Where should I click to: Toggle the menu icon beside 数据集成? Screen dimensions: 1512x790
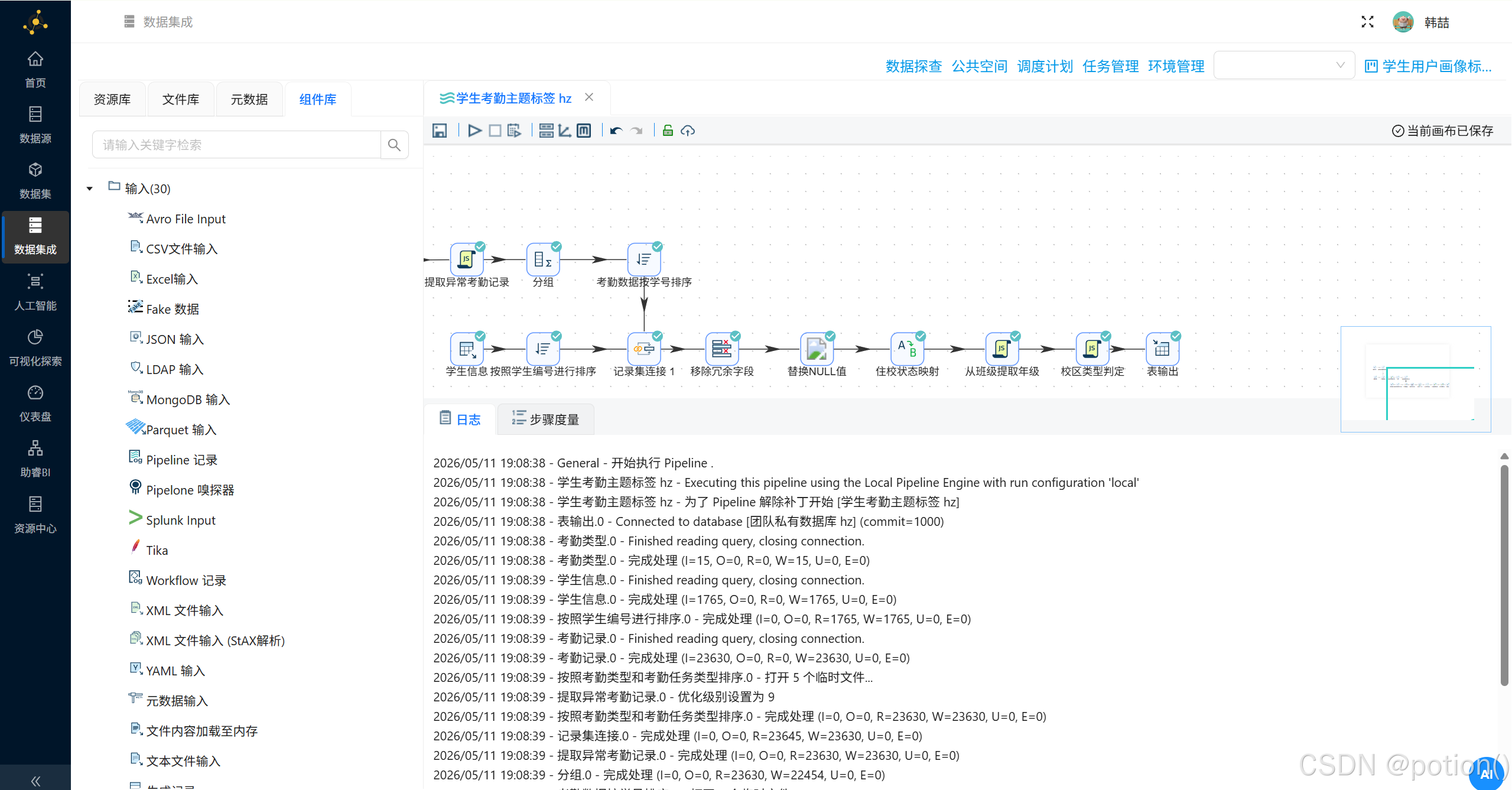pos(129,22)
